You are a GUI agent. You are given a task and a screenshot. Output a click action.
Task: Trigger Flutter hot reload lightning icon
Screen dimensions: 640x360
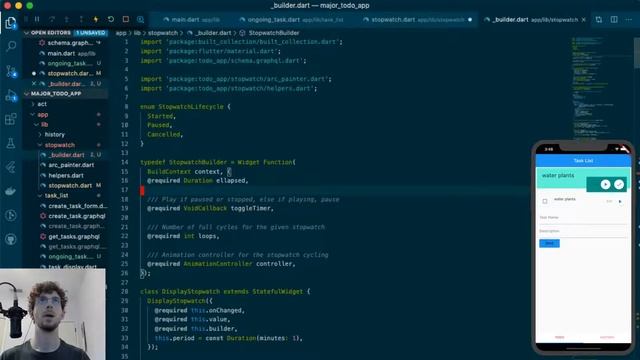96,19
